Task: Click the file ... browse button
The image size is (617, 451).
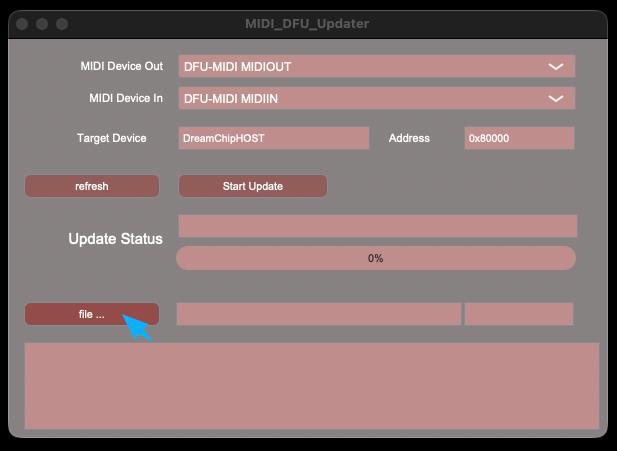Action: coord(91,314)
